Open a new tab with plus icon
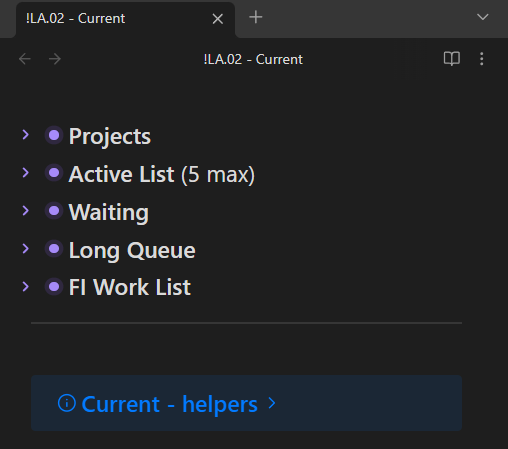Screen dimensions: 508x449 [256, 17]
